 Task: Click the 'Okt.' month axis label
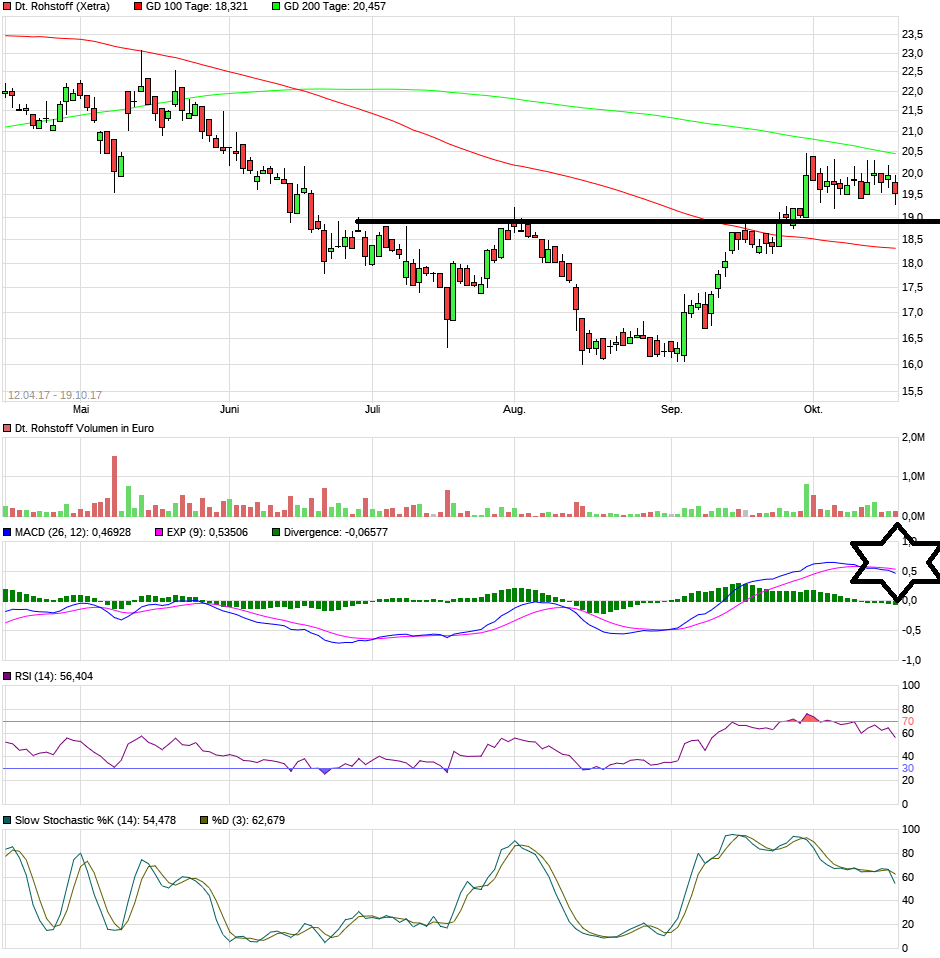pyautogui.click(x=813, y=409)
